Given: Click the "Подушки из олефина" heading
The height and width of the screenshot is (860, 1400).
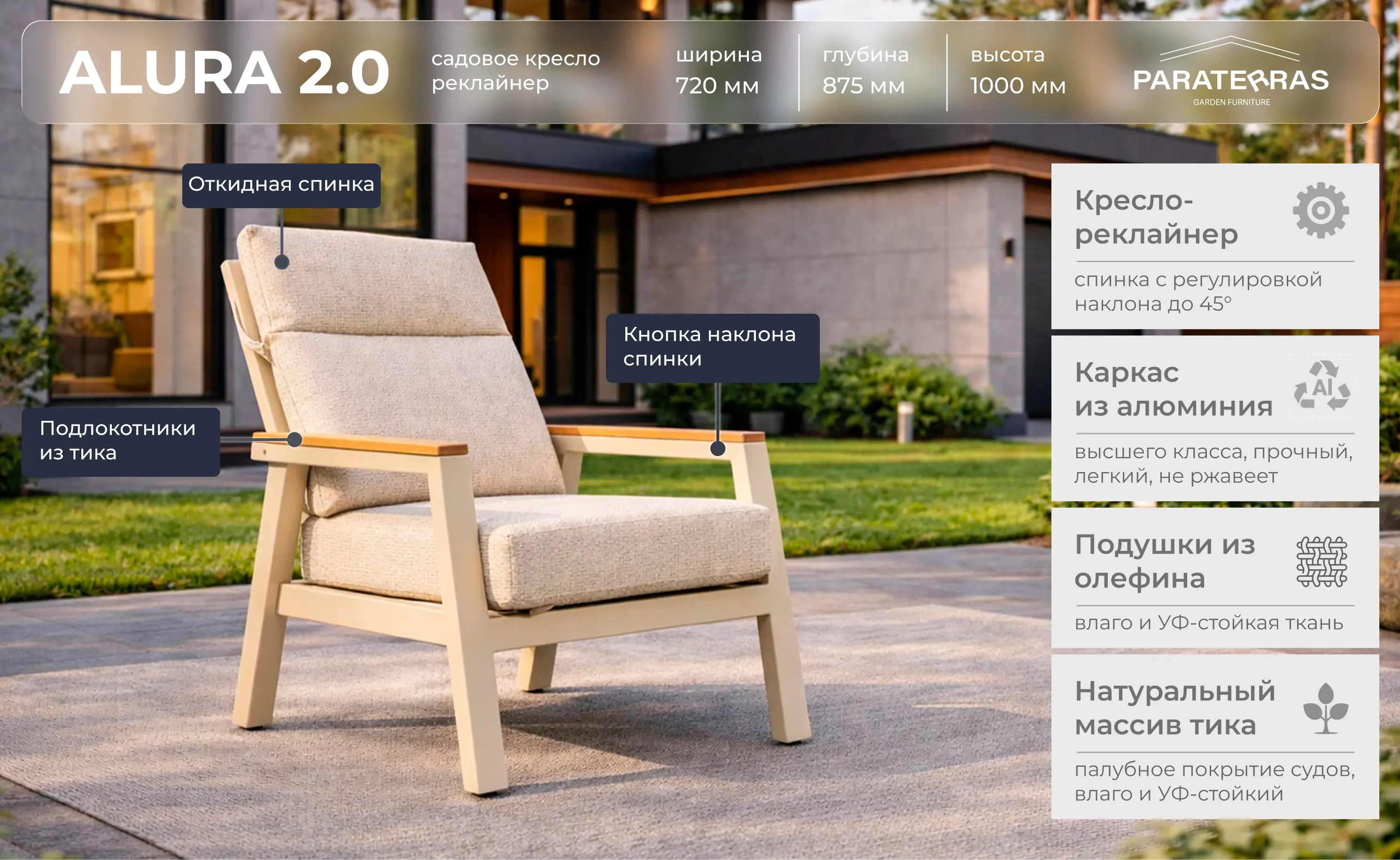Looking at the screenshot, I should [x=1165, y=562].
